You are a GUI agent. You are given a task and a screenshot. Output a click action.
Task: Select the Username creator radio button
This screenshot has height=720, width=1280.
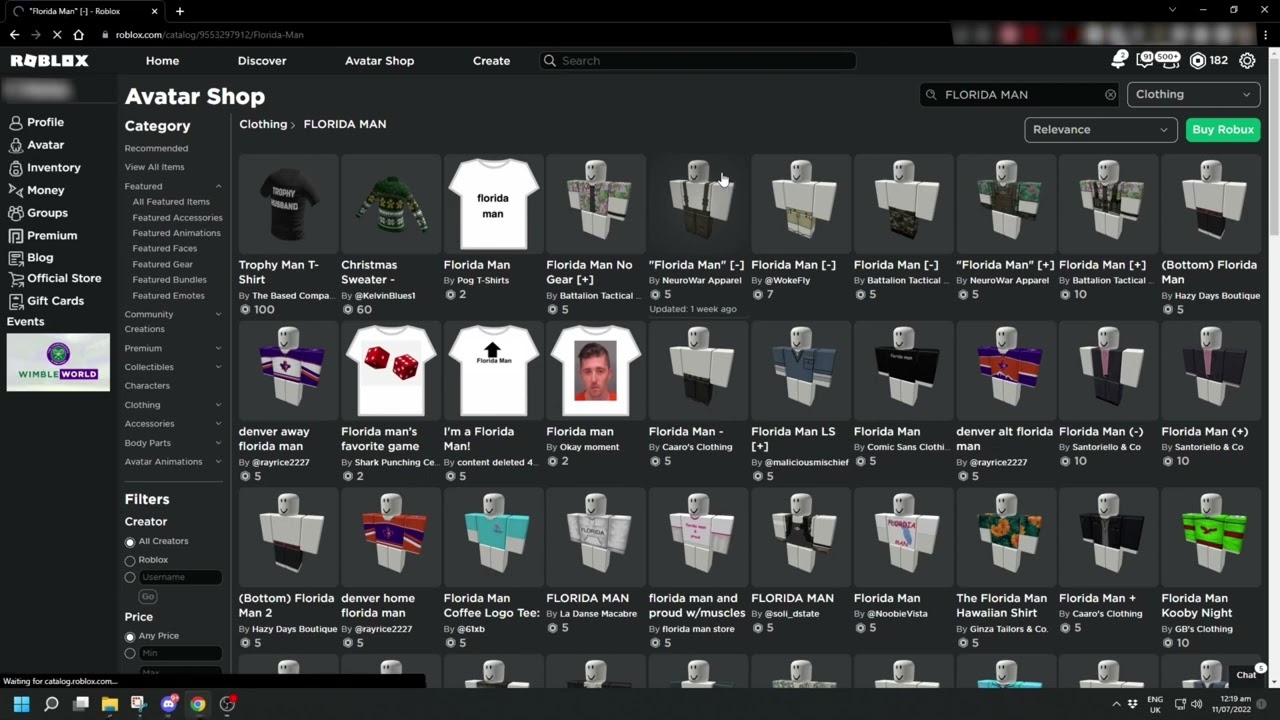130,578
